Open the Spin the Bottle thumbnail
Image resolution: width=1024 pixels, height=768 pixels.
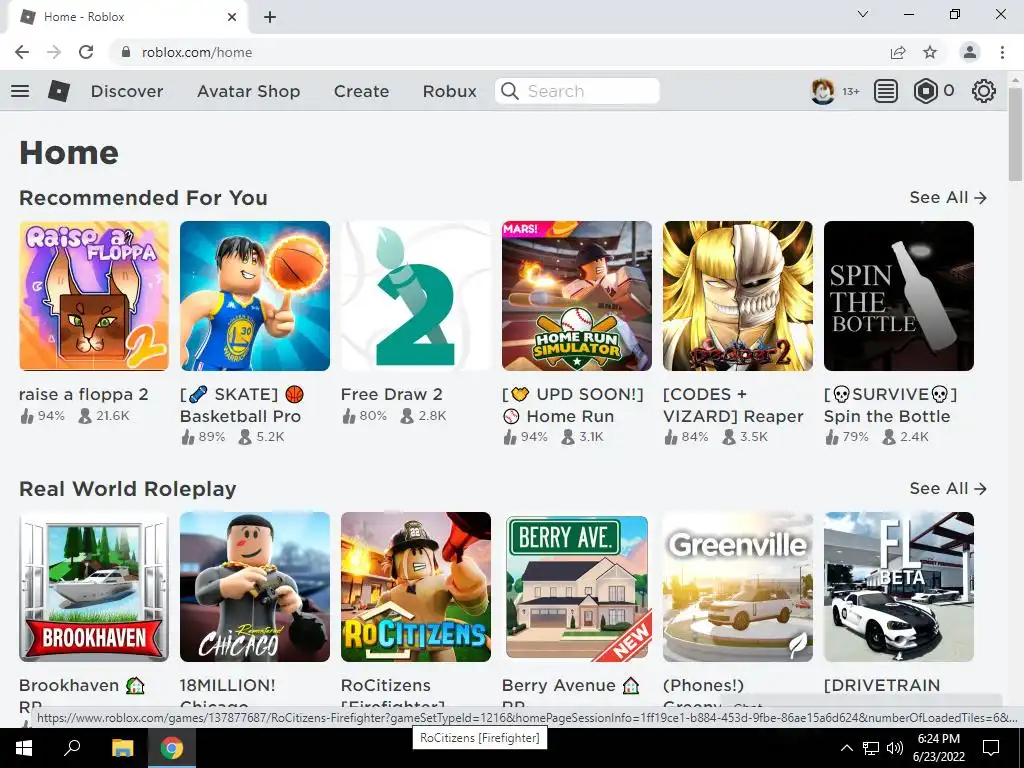[x=899, y=296]
